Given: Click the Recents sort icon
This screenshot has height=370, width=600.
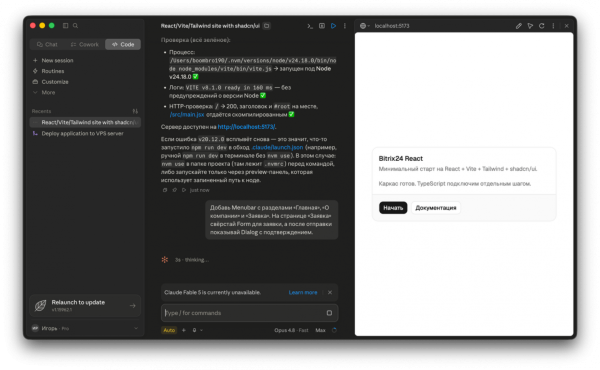Looking at the screenshot, I should coord(135,111).
